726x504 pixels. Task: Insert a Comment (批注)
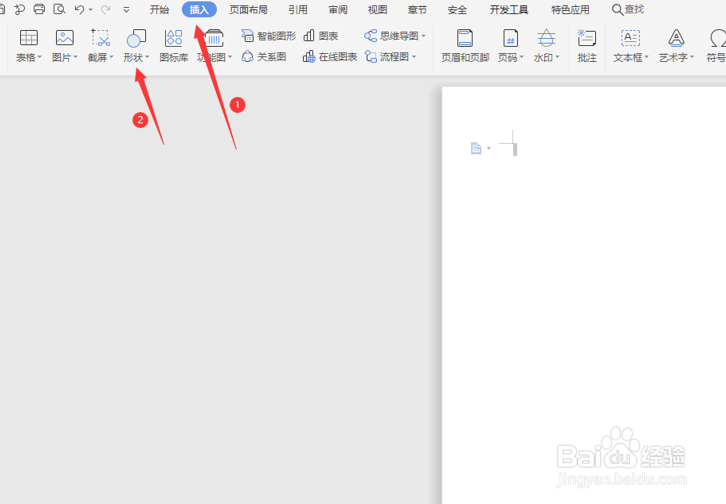(x=587, y=46)
